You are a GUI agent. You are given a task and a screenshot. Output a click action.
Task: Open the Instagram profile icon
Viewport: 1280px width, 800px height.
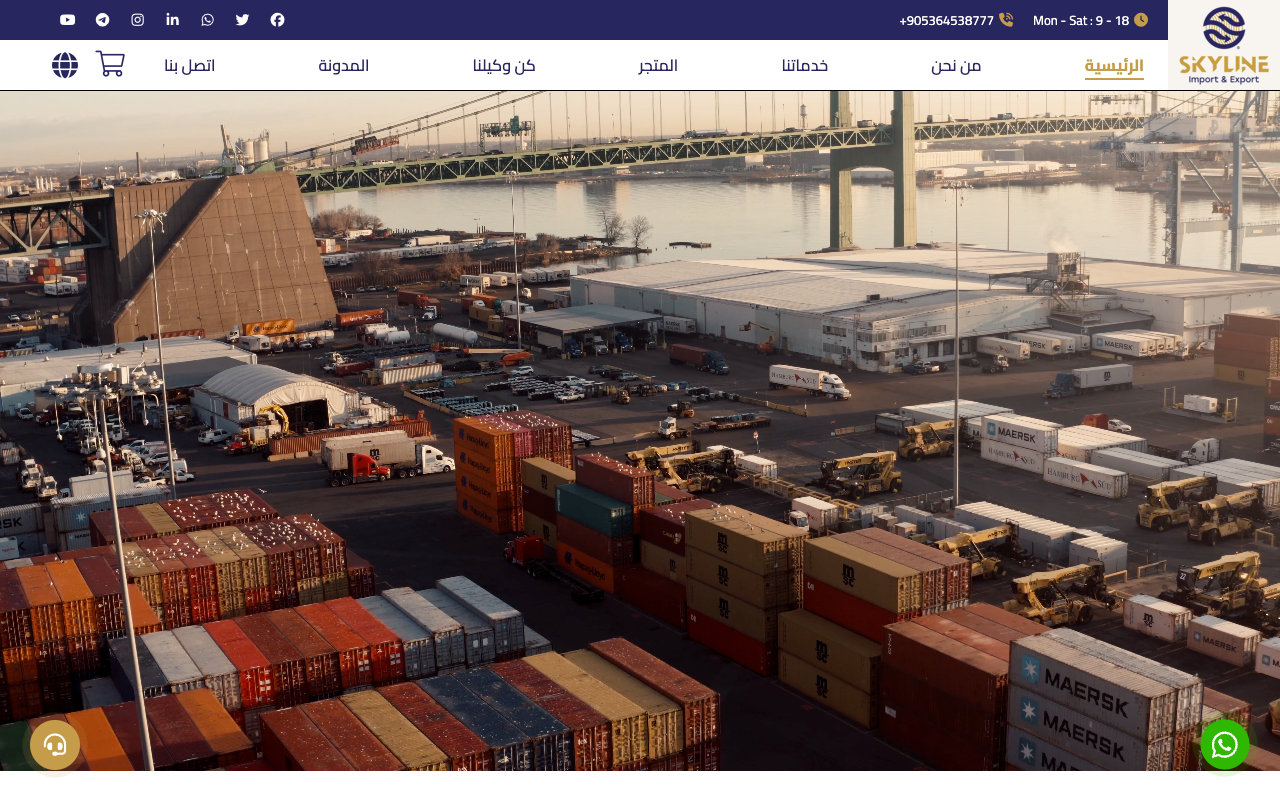coord(137,20)
